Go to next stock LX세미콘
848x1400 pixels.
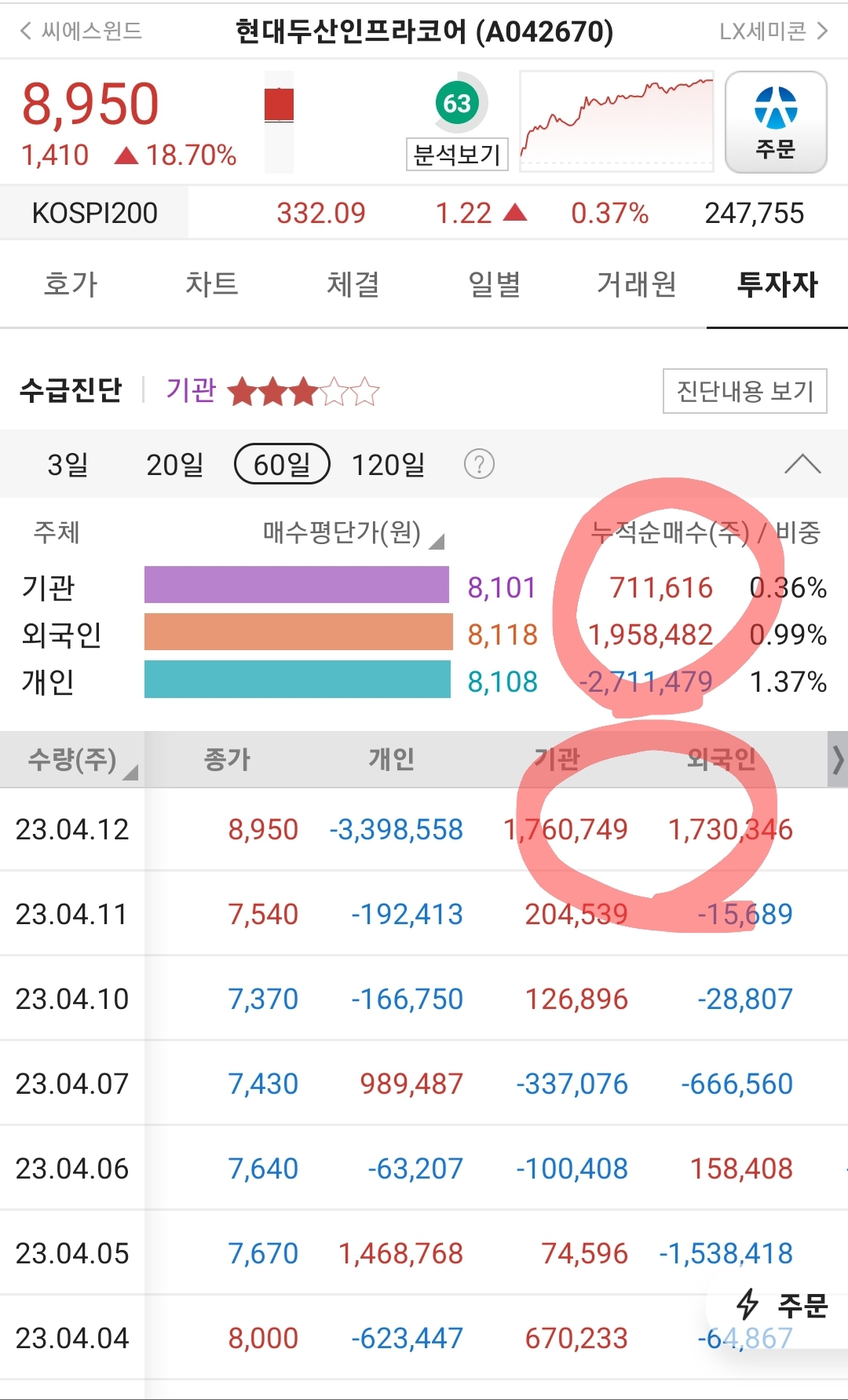tap(773, 31)
